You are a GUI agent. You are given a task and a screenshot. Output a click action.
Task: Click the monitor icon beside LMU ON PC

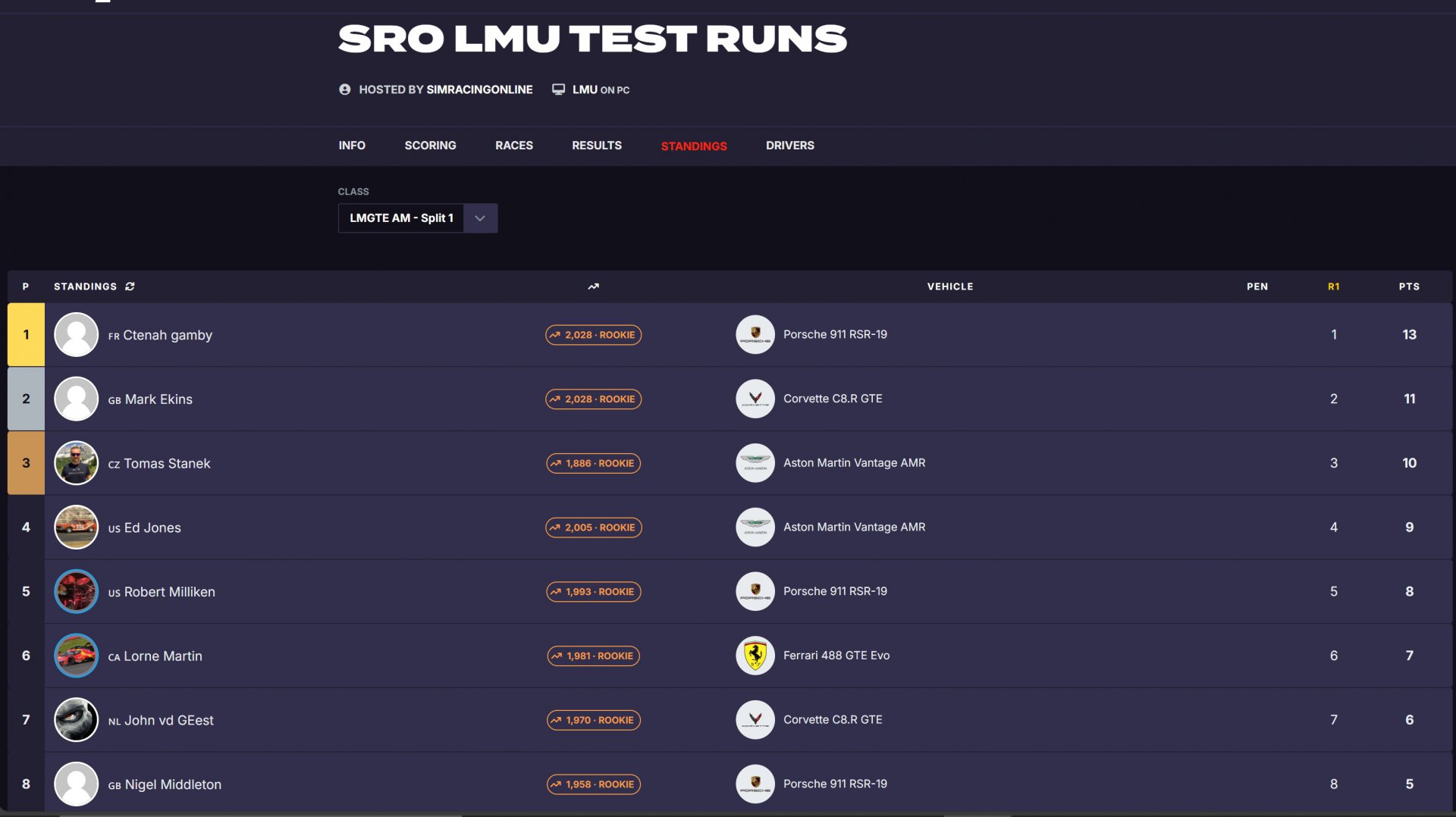[x=559, y=89]
